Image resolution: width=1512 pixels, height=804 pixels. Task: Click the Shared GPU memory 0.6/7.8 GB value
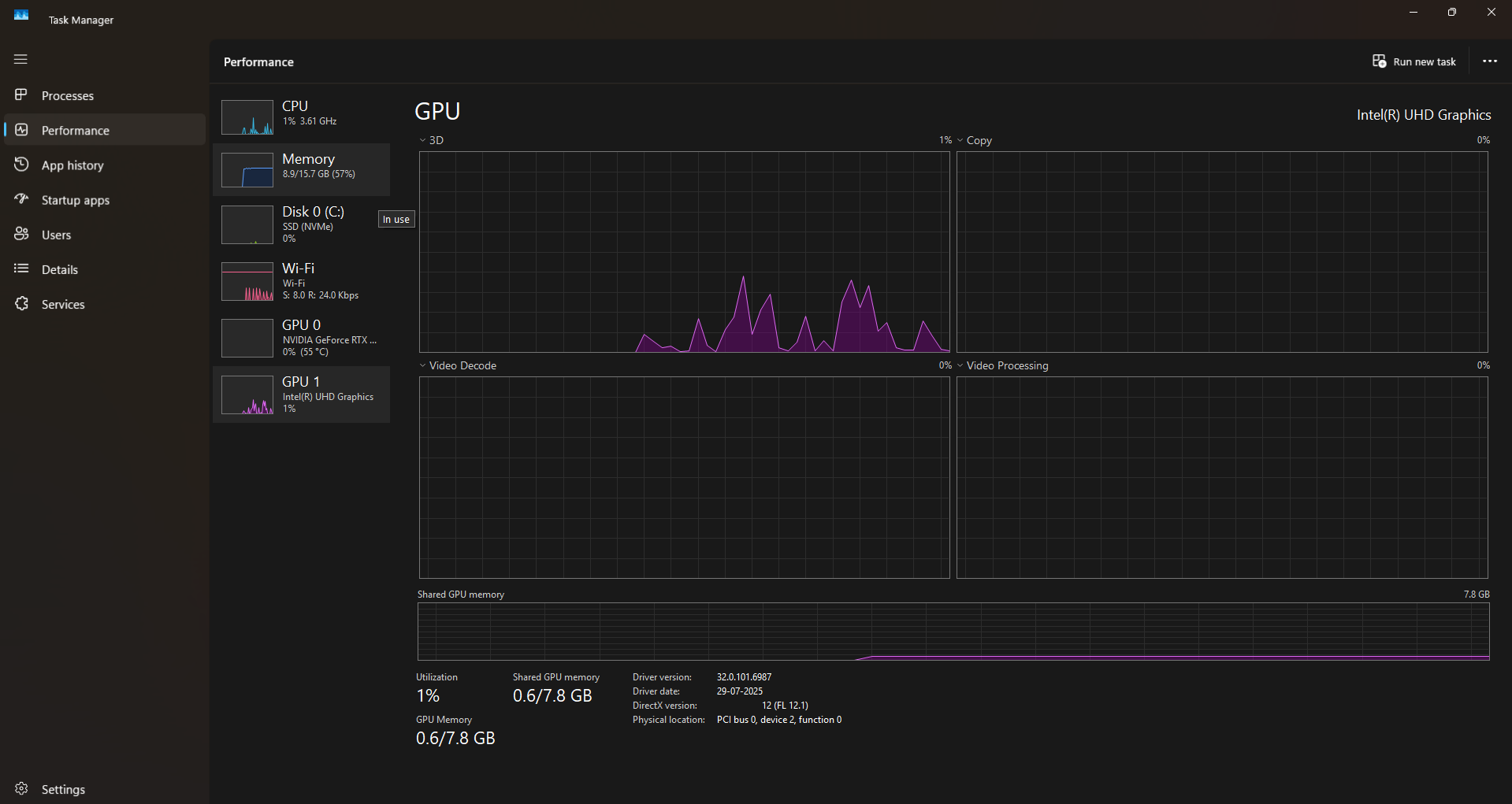click(552, 696)
